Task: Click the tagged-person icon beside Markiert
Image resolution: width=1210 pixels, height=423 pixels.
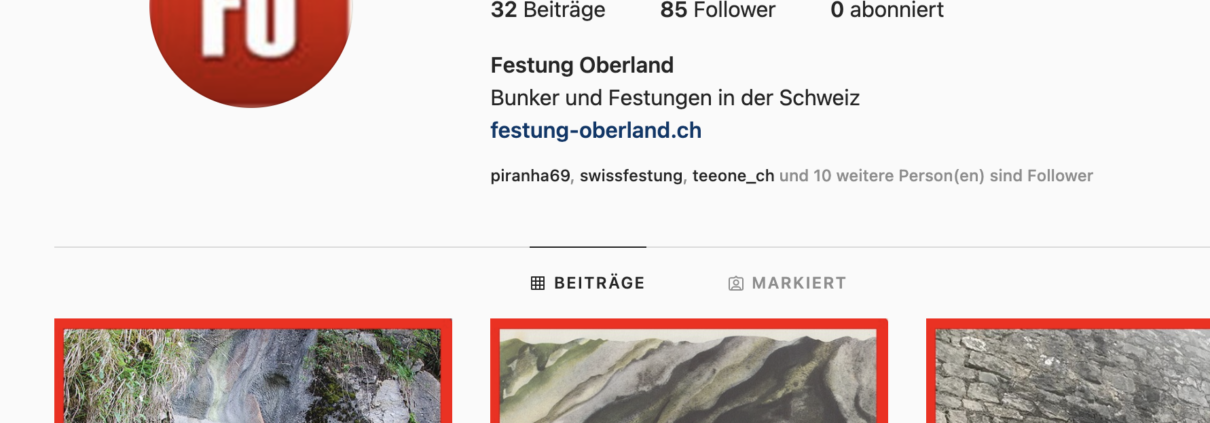Action: coord(736,283)
